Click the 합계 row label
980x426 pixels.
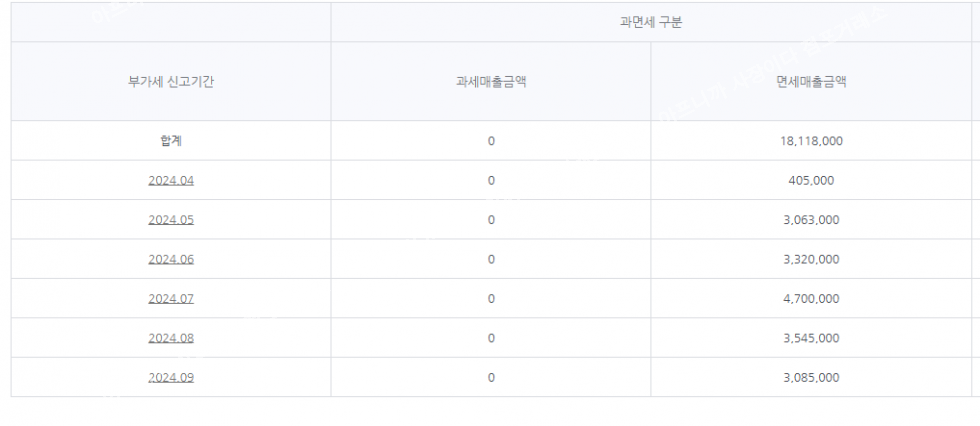170,141
